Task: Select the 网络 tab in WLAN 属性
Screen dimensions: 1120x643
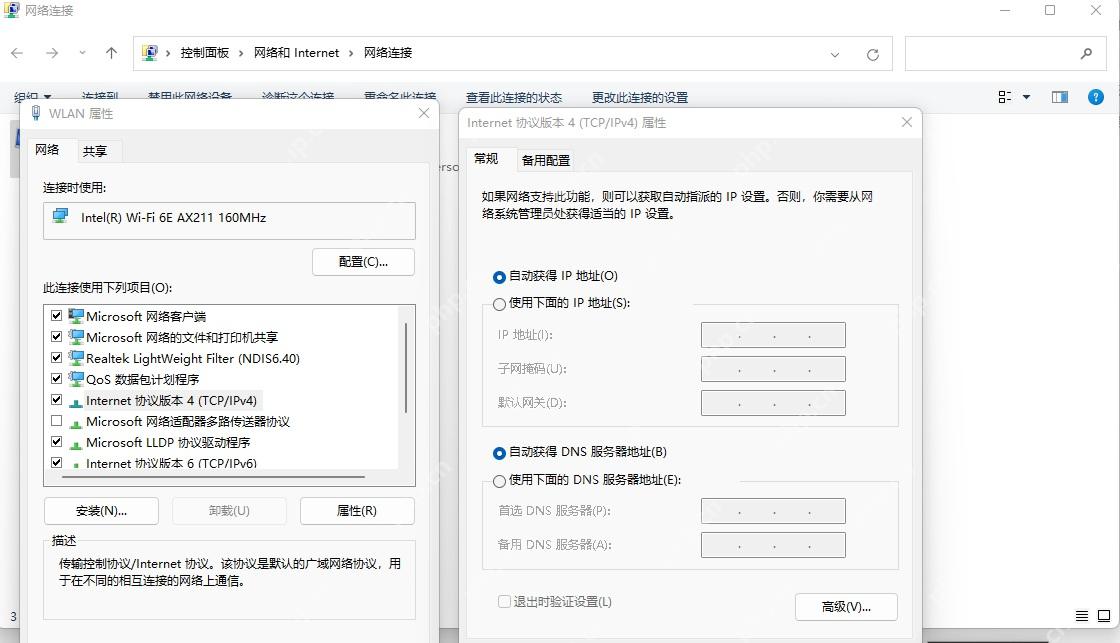Action: click(47, 149)
